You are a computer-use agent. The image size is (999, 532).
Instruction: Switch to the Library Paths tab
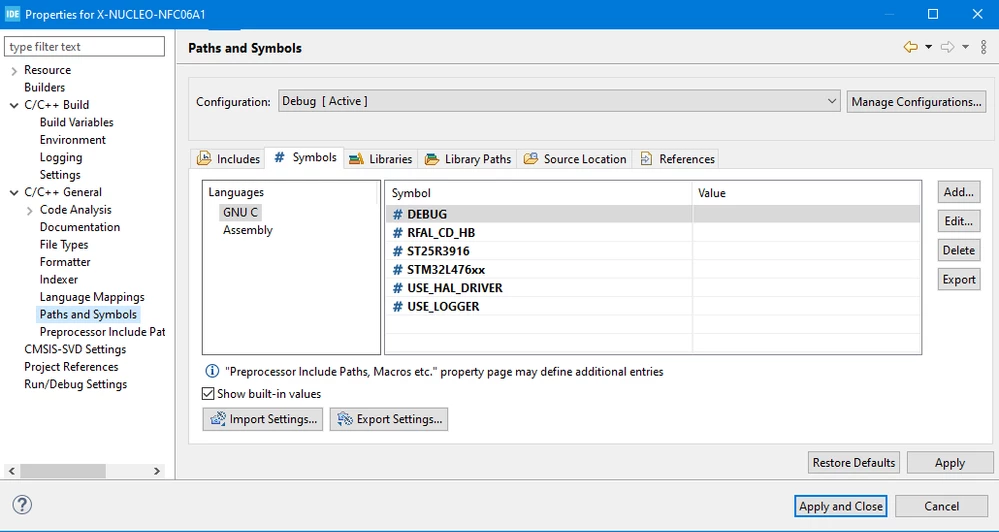(x=468, y=159)
